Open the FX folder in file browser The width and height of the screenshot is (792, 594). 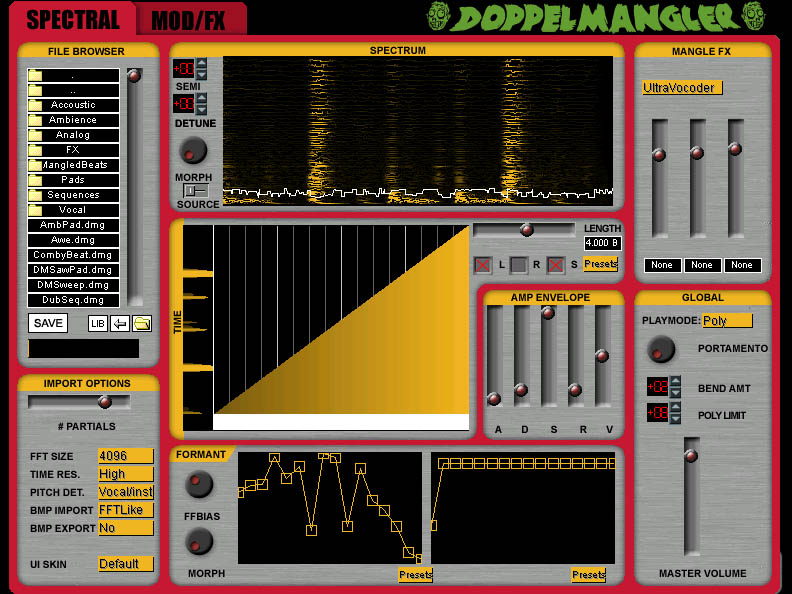73,150
